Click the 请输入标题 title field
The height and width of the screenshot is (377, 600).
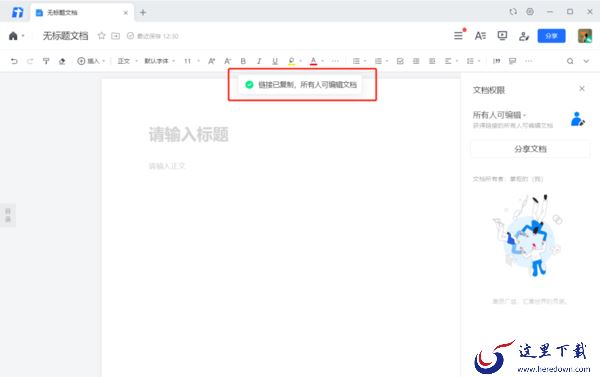189,134
